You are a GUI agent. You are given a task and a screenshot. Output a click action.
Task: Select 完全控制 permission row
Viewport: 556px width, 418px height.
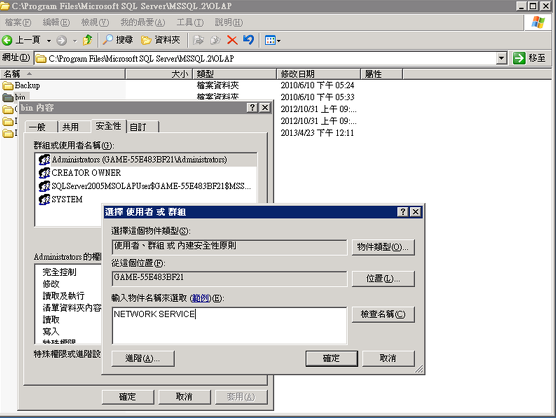tap(60, 272)
